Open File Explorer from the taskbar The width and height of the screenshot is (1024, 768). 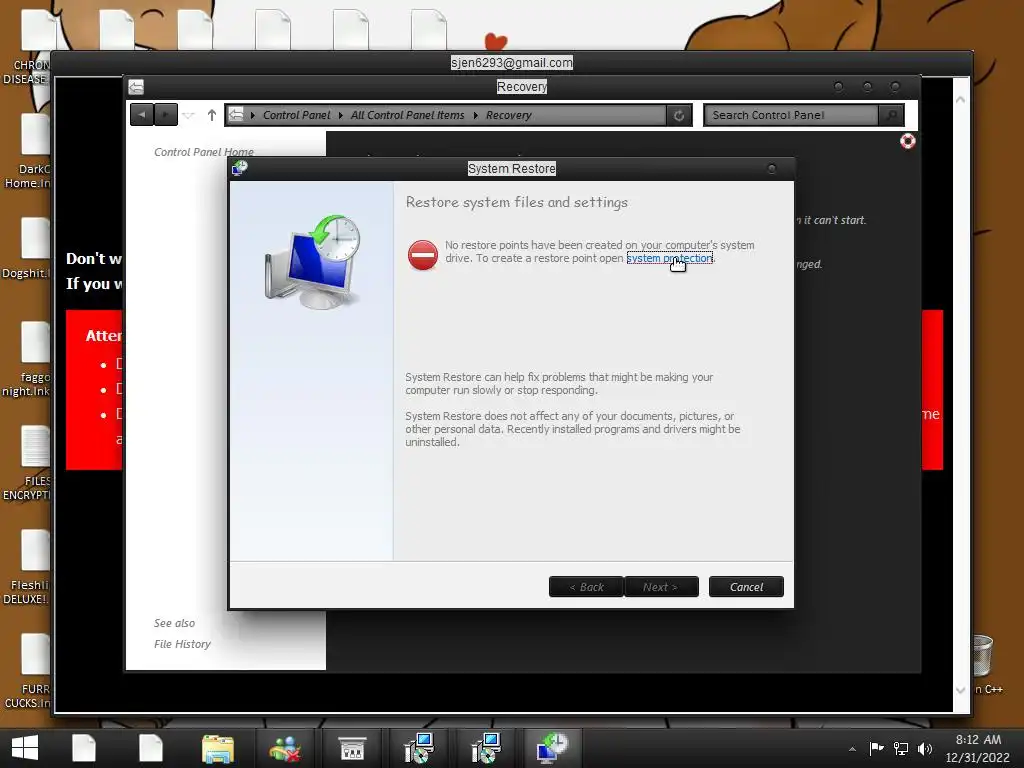[x=217, y=748]
